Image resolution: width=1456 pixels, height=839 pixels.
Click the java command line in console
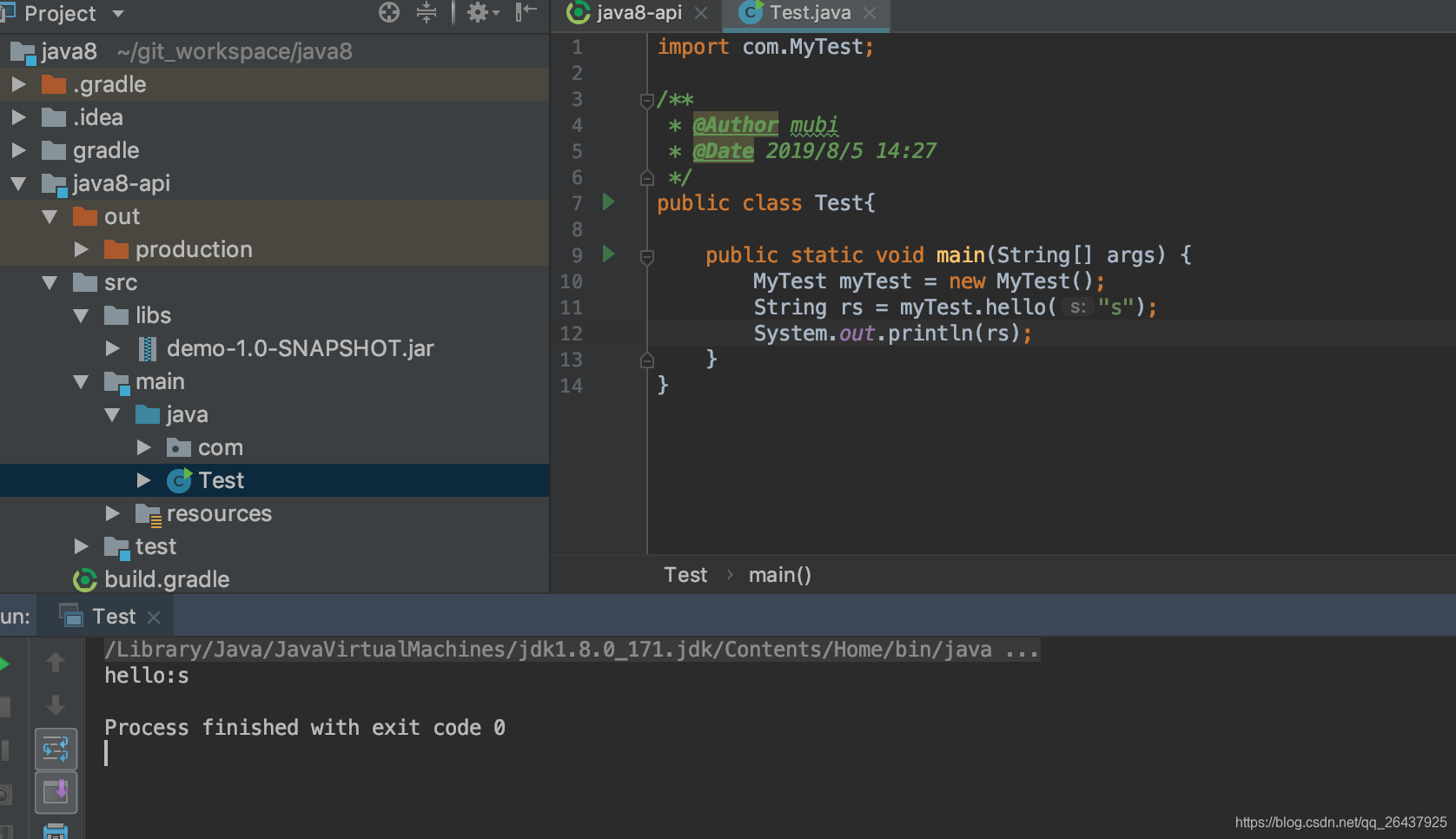pyautogui.click(x=572, y=650)
